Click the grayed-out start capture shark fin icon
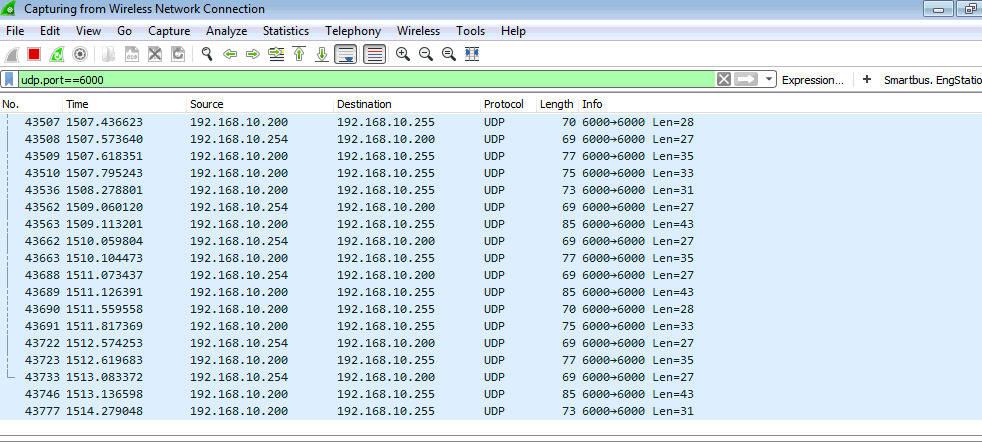This screenshot has height=443, width=982. coord(12,55)
